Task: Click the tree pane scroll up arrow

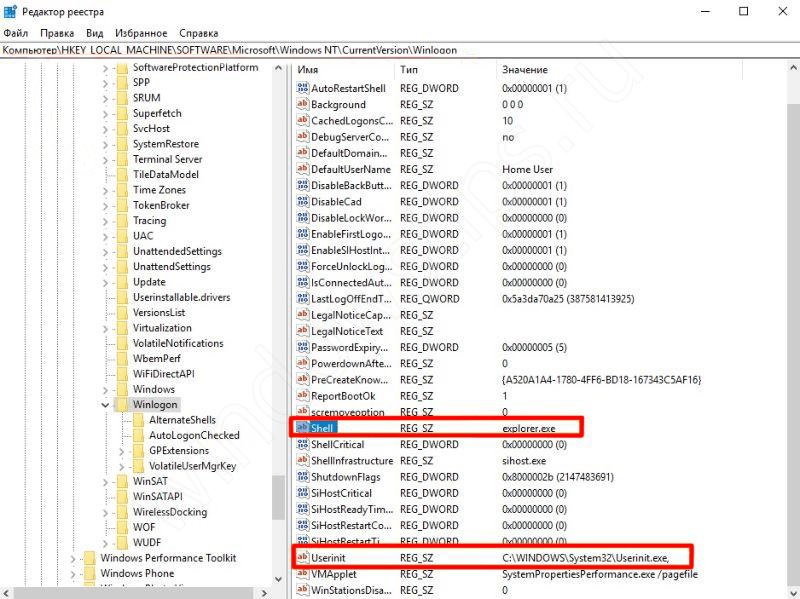Action: 278,68
